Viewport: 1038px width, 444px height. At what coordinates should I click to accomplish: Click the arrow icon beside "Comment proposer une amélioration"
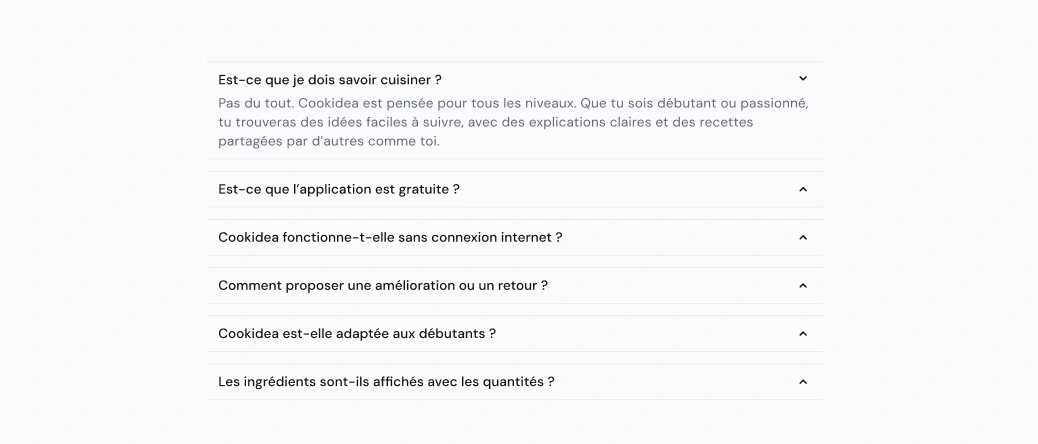pos(803,286)
